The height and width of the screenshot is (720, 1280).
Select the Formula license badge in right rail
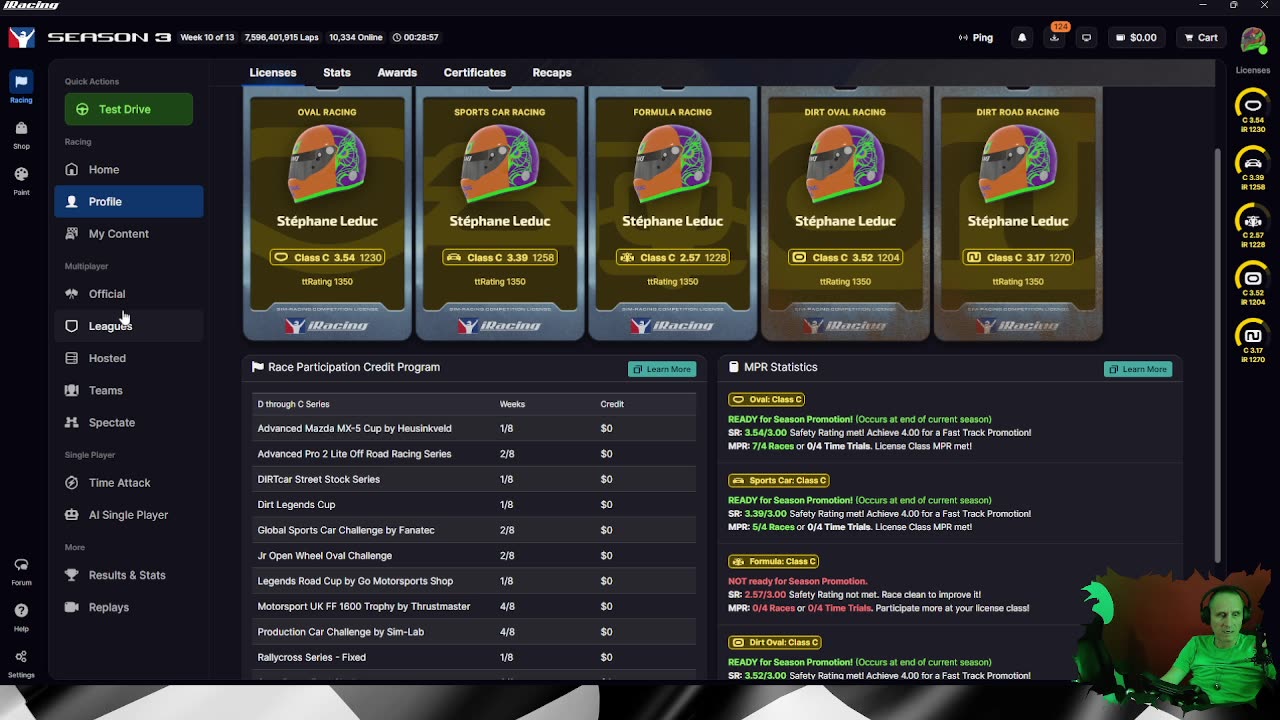[1253, 227]
